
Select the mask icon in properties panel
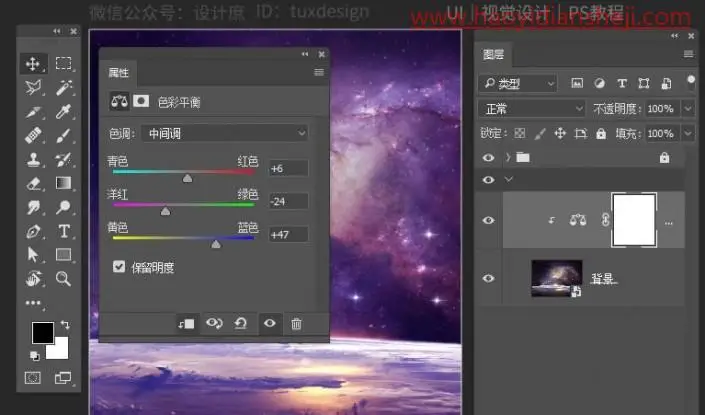141,101
